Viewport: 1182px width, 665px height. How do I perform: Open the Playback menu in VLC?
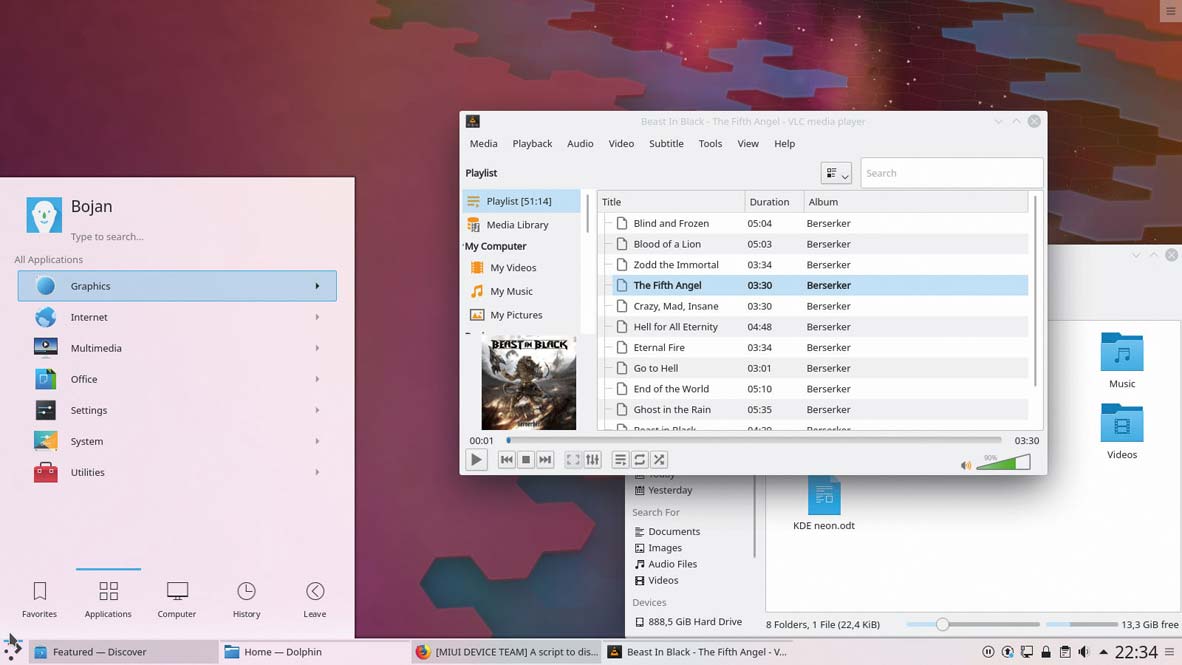click(532, 143)
